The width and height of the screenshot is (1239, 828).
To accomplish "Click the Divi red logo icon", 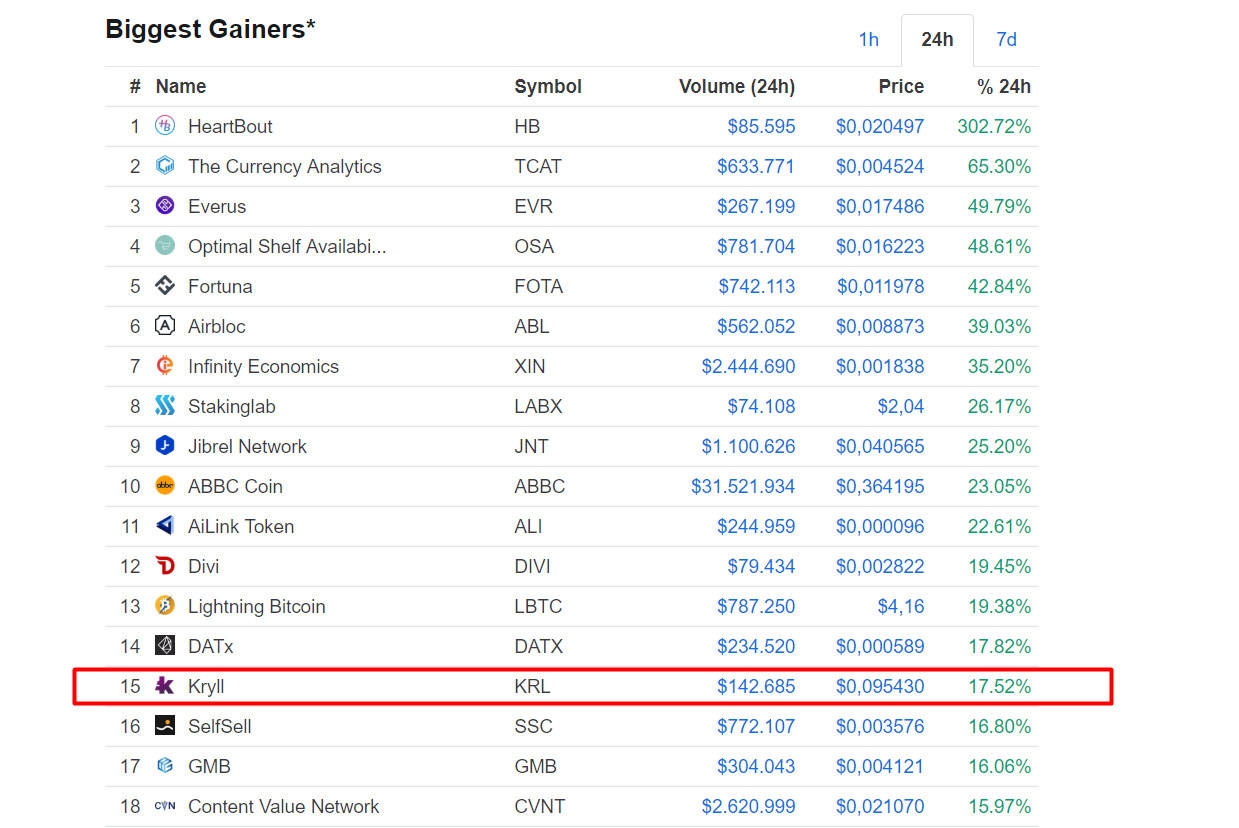I will point(165,566).
